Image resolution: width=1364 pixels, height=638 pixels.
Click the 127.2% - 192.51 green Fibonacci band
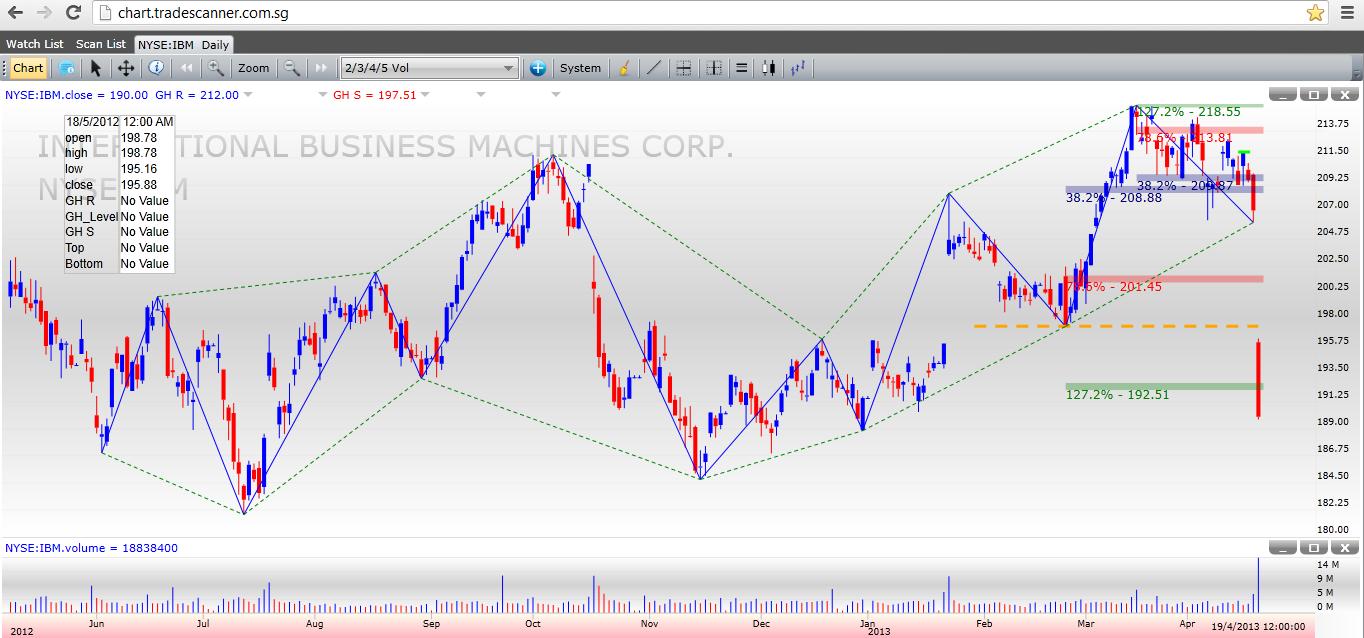(x=1164, y=386)
